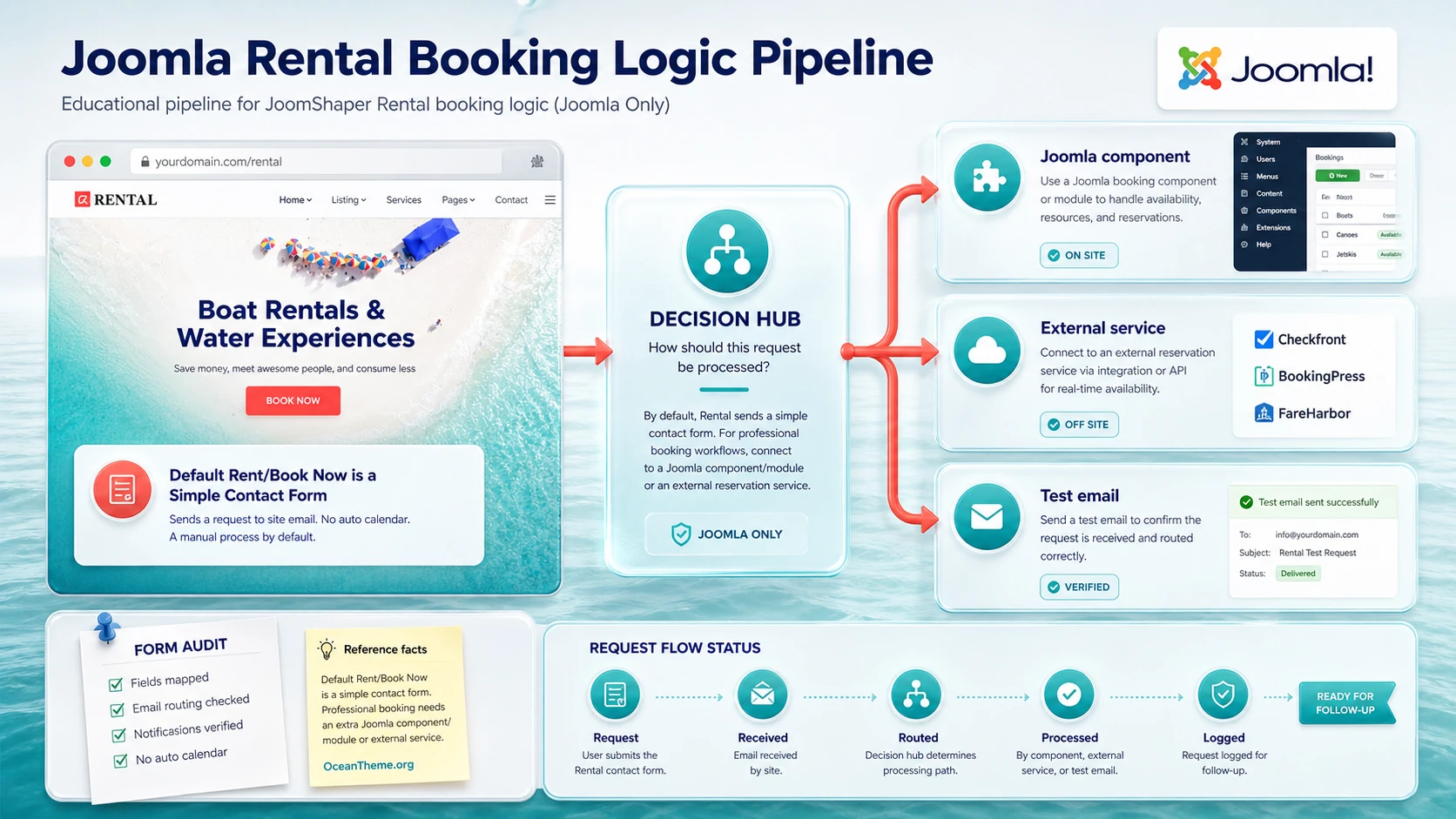Expand the Listing dropdown menu
Image resolution: width=1456 pixels, height=819 pixels.
pos(348,200)
